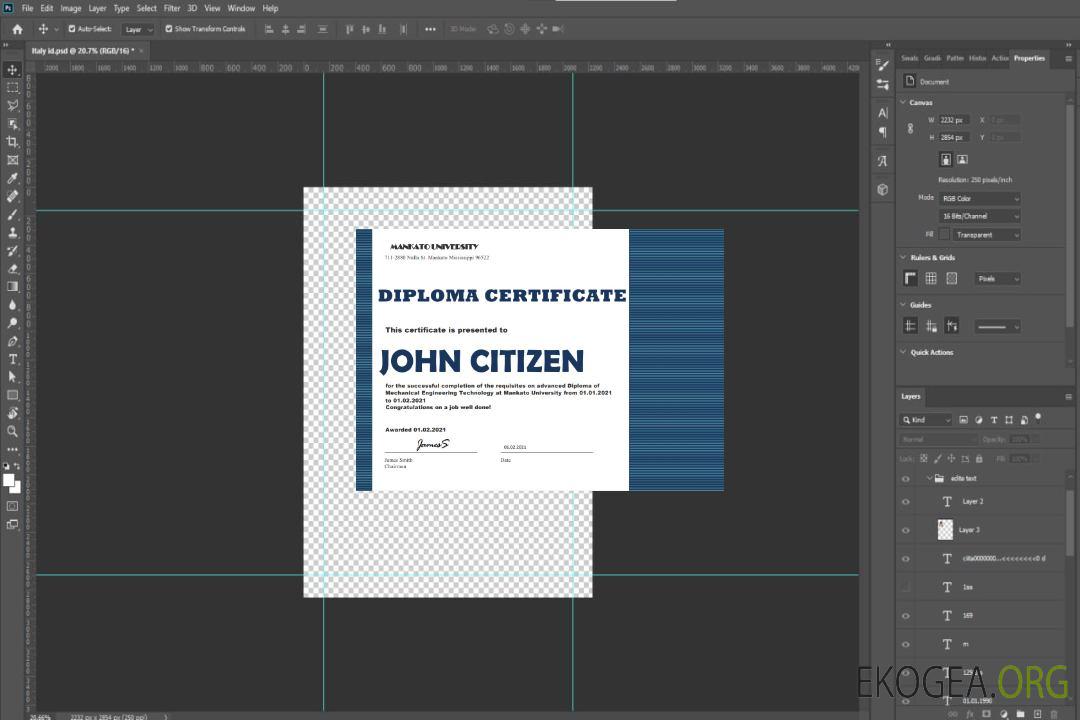Select the Rectangle shape tool
Viewport: 1080px width, 720px height.
click(12, 395)
